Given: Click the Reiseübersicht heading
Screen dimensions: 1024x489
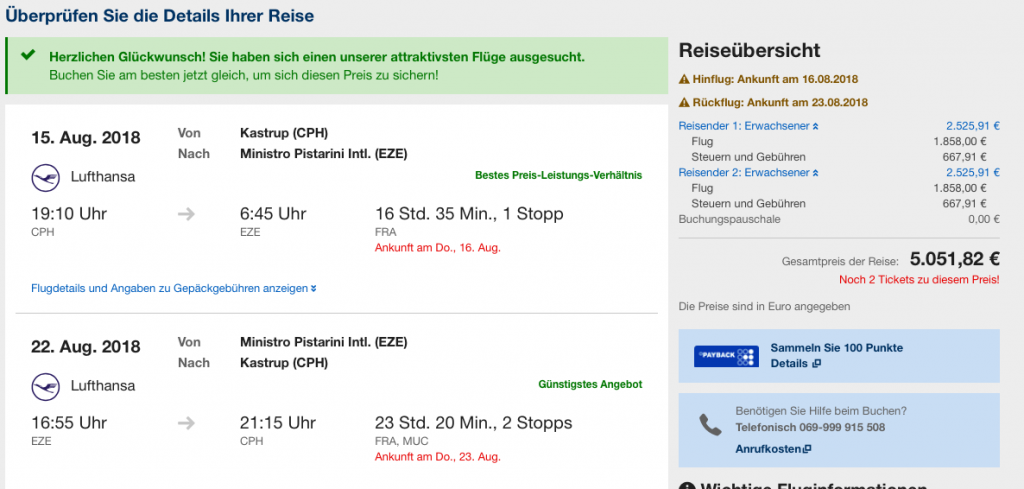Looking at the screenshot, I should (749, 50).
